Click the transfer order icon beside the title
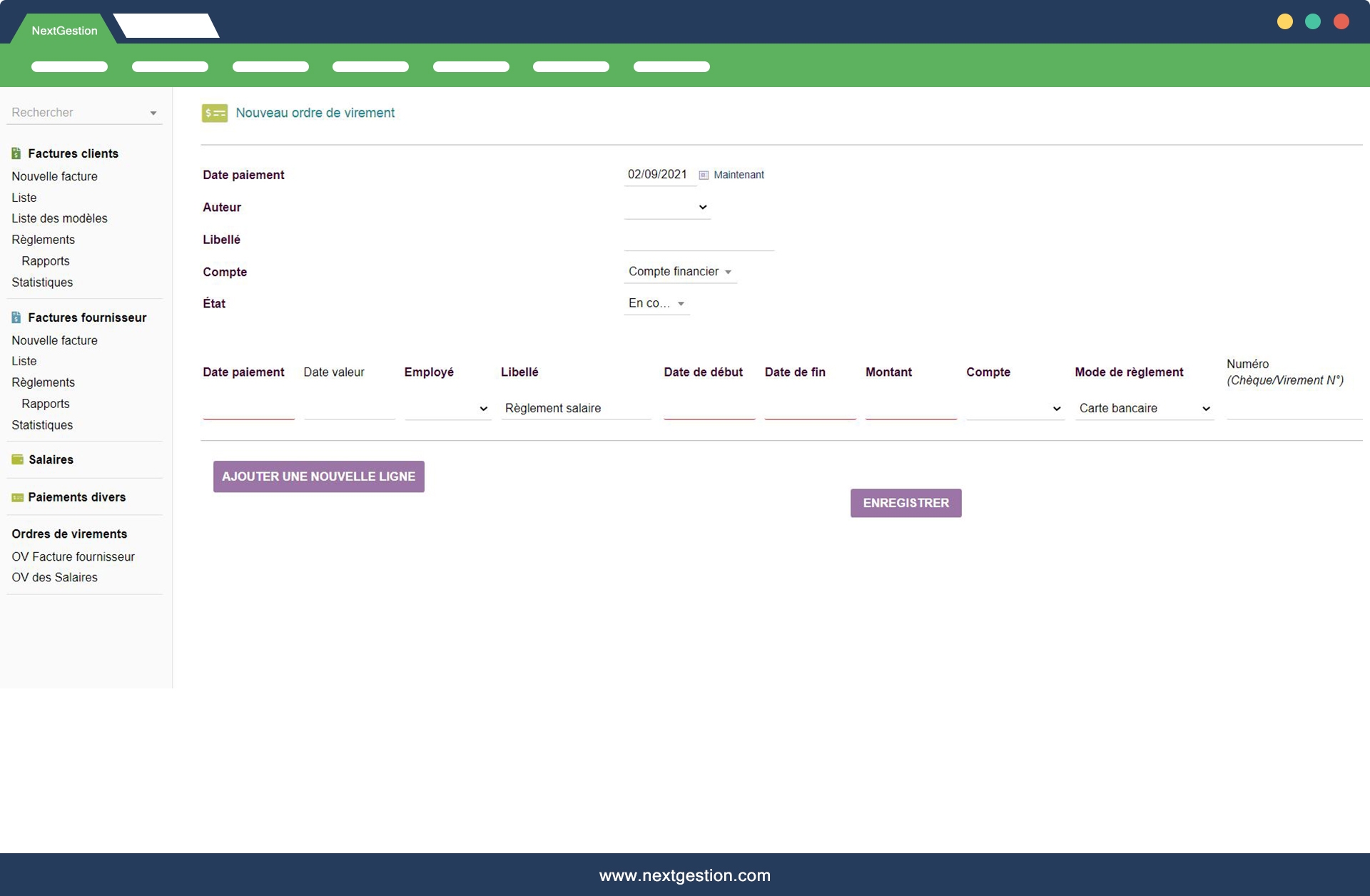This screenshot has width=1370, height=896. 214,113
